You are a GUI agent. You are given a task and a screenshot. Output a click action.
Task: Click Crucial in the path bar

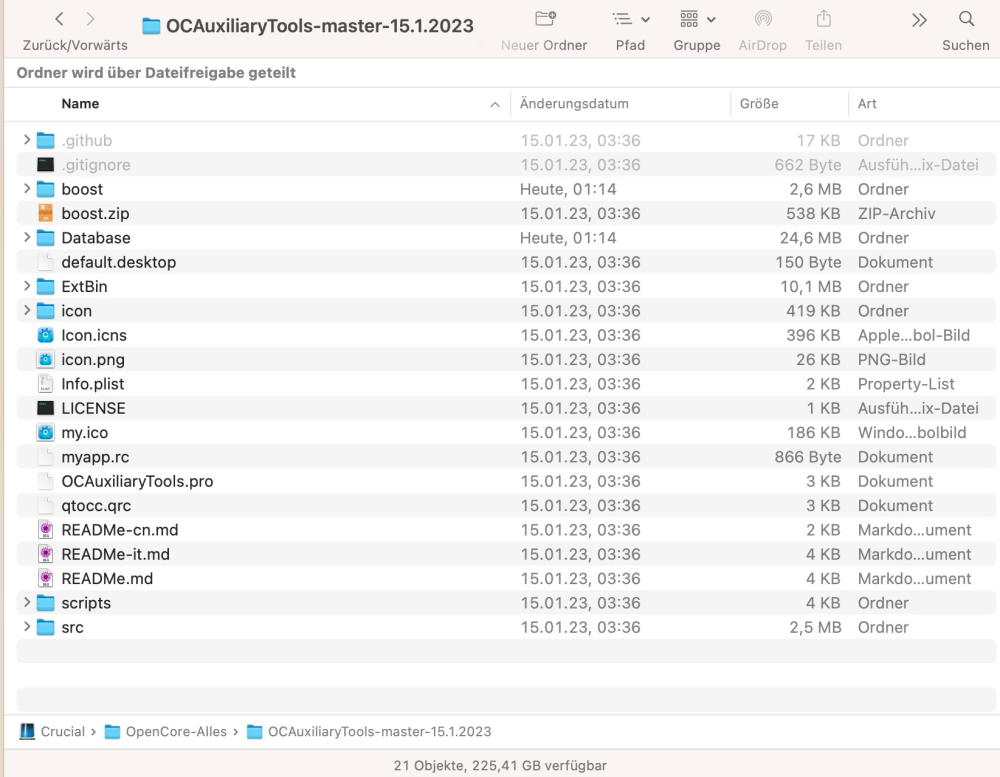[62, 731]
